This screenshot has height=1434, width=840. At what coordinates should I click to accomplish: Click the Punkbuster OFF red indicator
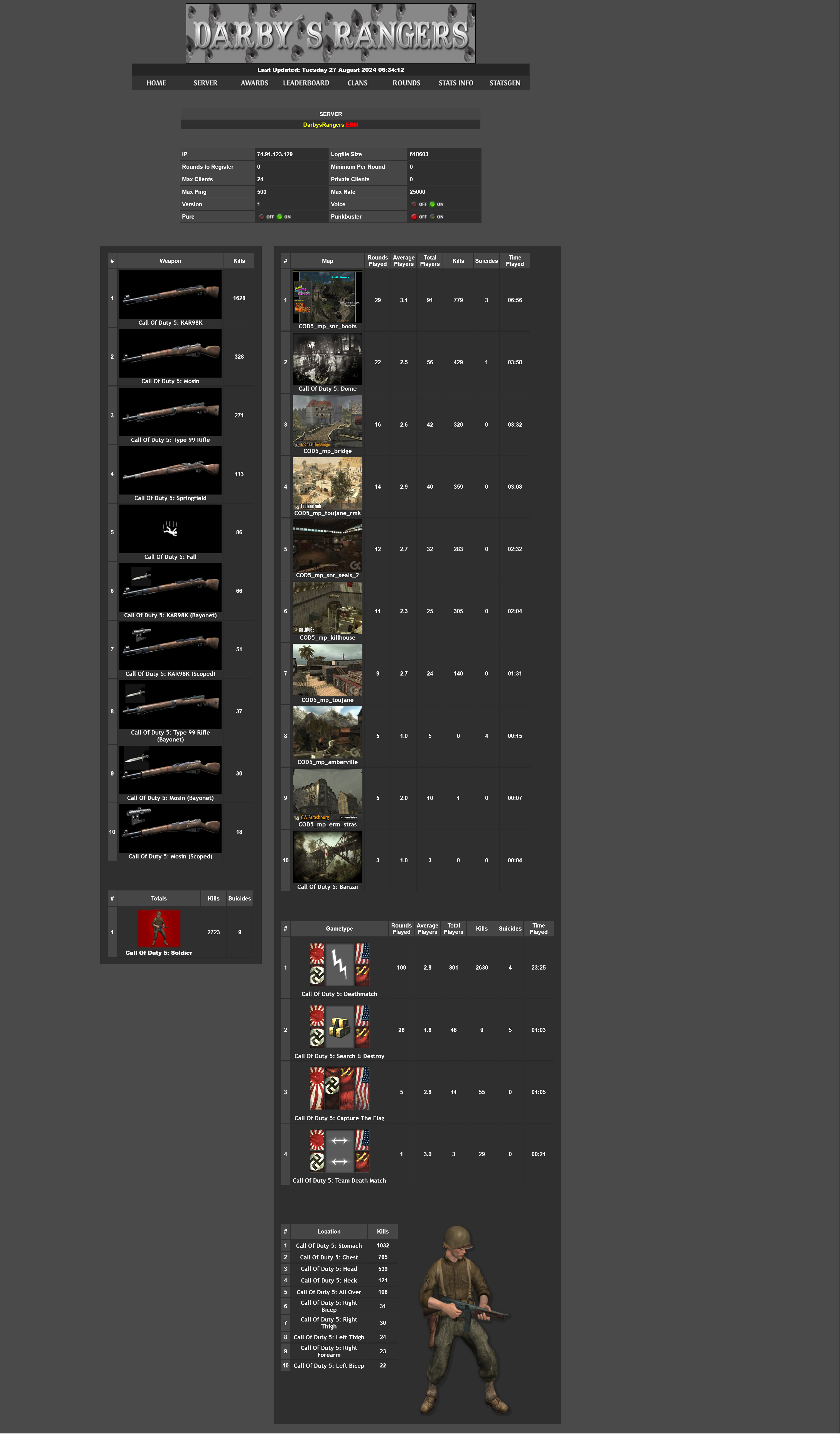419,217
